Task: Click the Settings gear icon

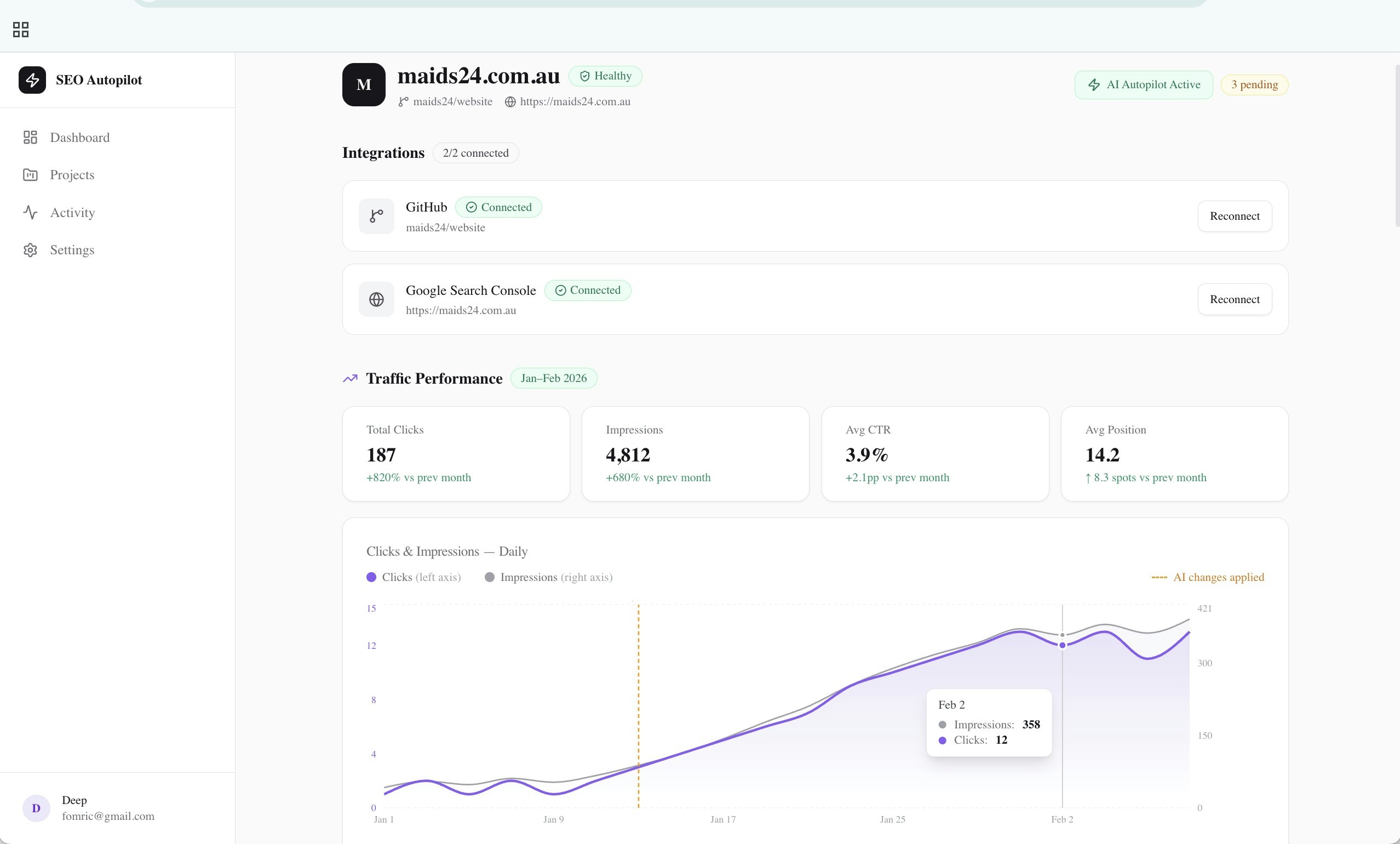Action: [30, 250]
